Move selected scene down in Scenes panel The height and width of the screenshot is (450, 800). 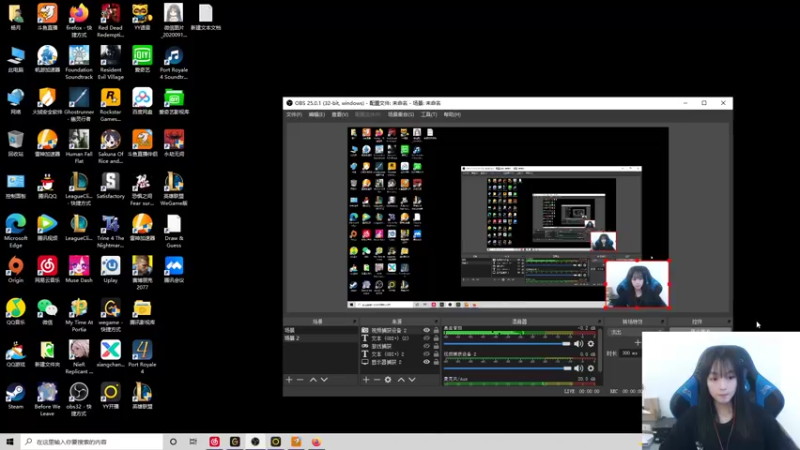324,380
